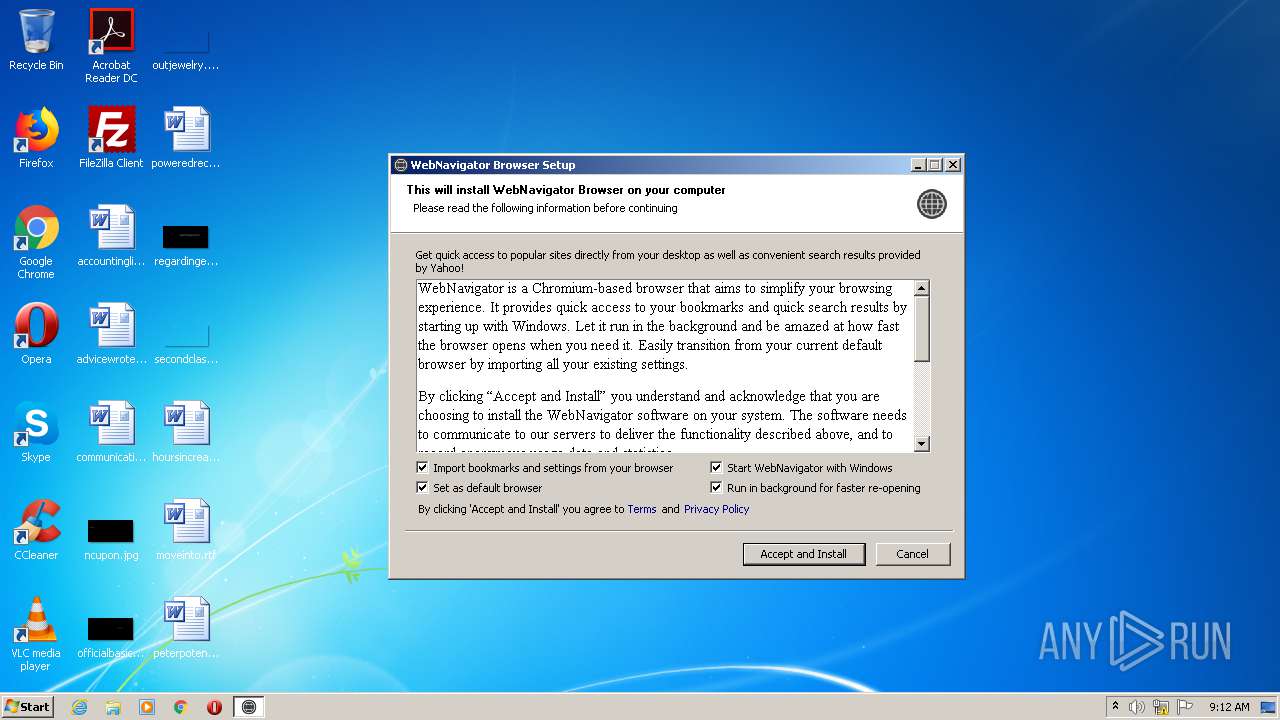Select the advicewrote Word document

click(111, 334)
